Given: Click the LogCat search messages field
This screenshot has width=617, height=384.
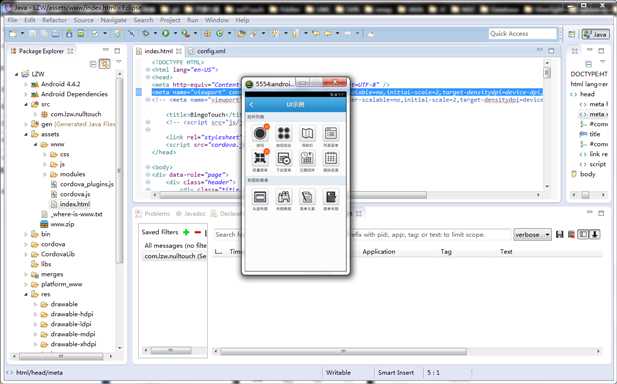Looking at the screenshot, I should point(362,235).
